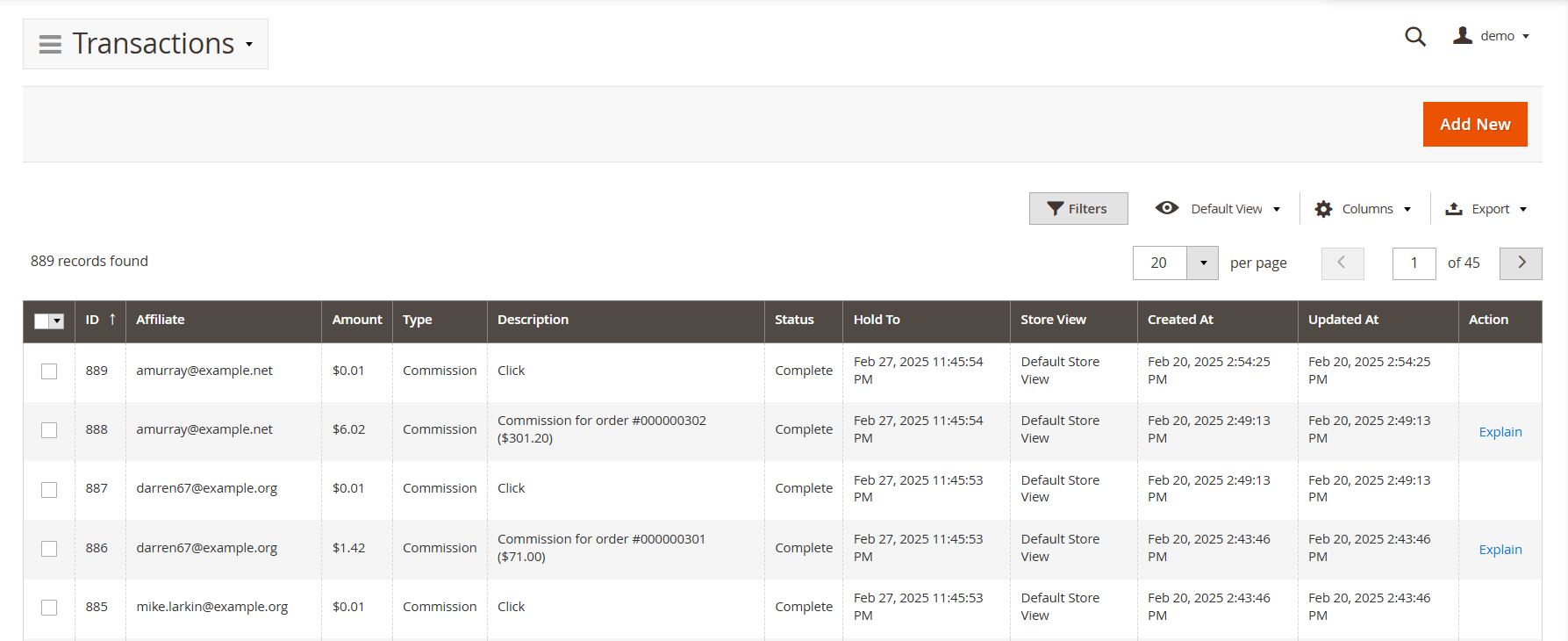Expand the Export dropdown arrow

point(1523,209)
